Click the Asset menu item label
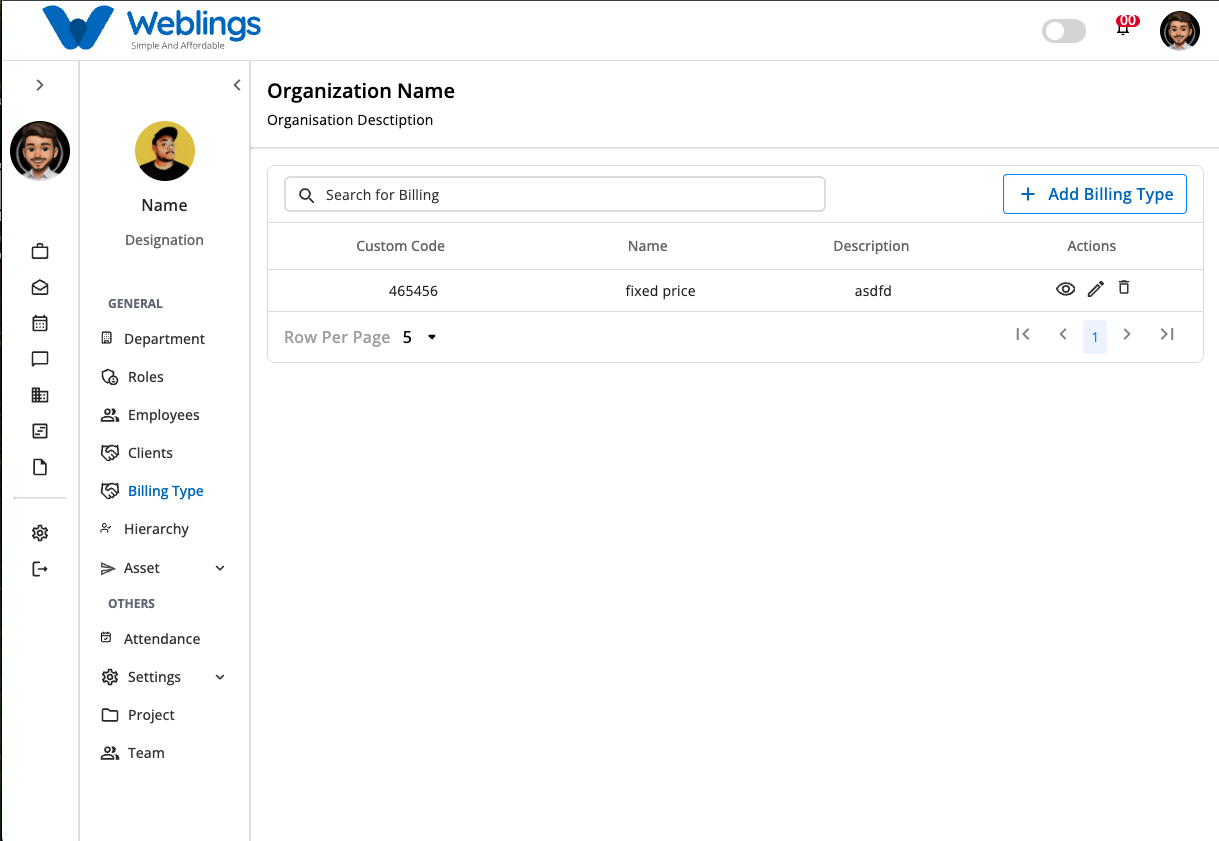Image resolution: width=1219 pixels, height=841 pixels. point(141,568)
